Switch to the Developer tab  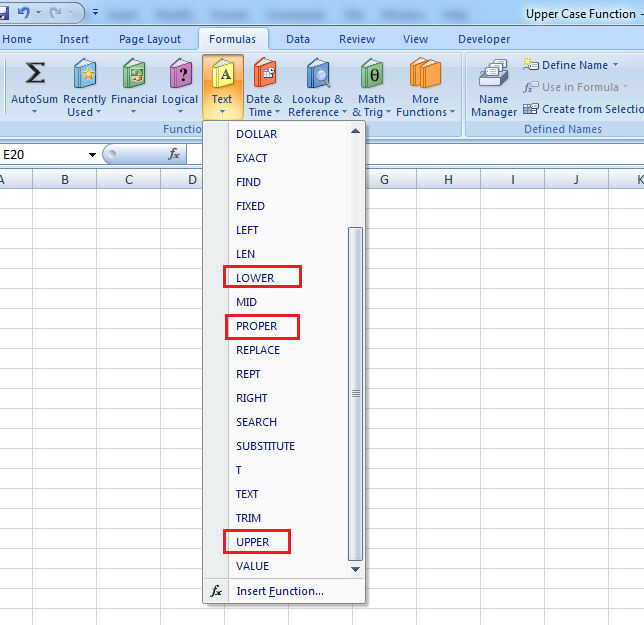point(484,39)
